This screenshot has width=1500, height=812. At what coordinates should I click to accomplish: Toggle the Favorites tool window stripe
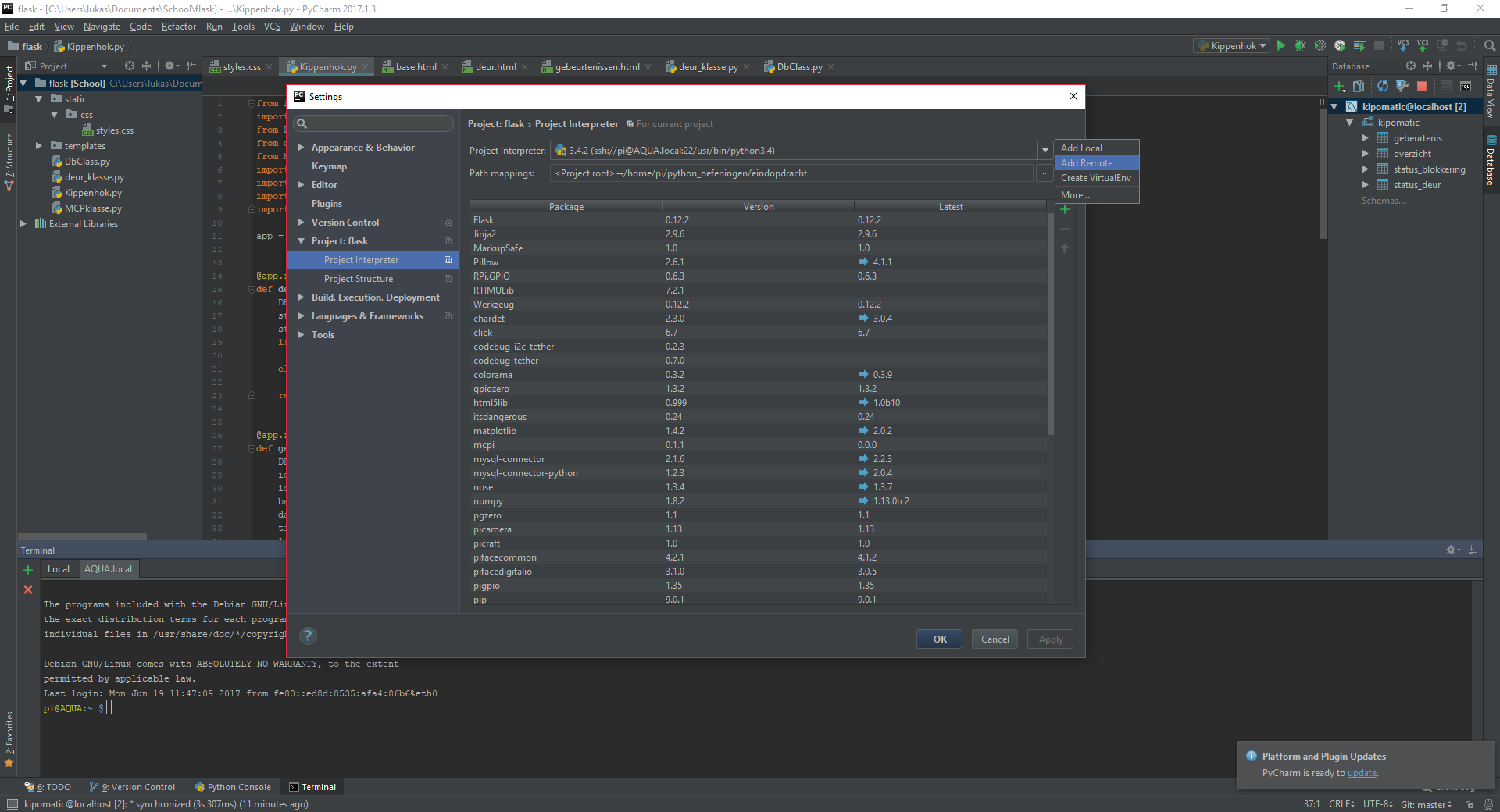(9, 738)
